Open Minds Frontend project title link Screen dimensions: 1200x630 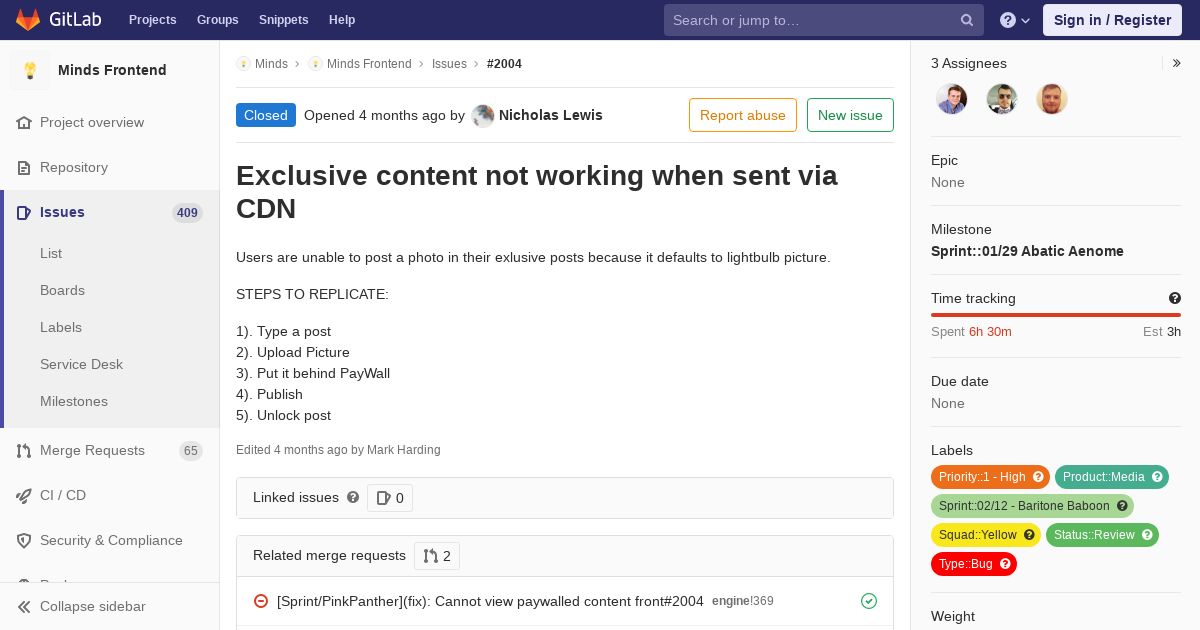112,70
